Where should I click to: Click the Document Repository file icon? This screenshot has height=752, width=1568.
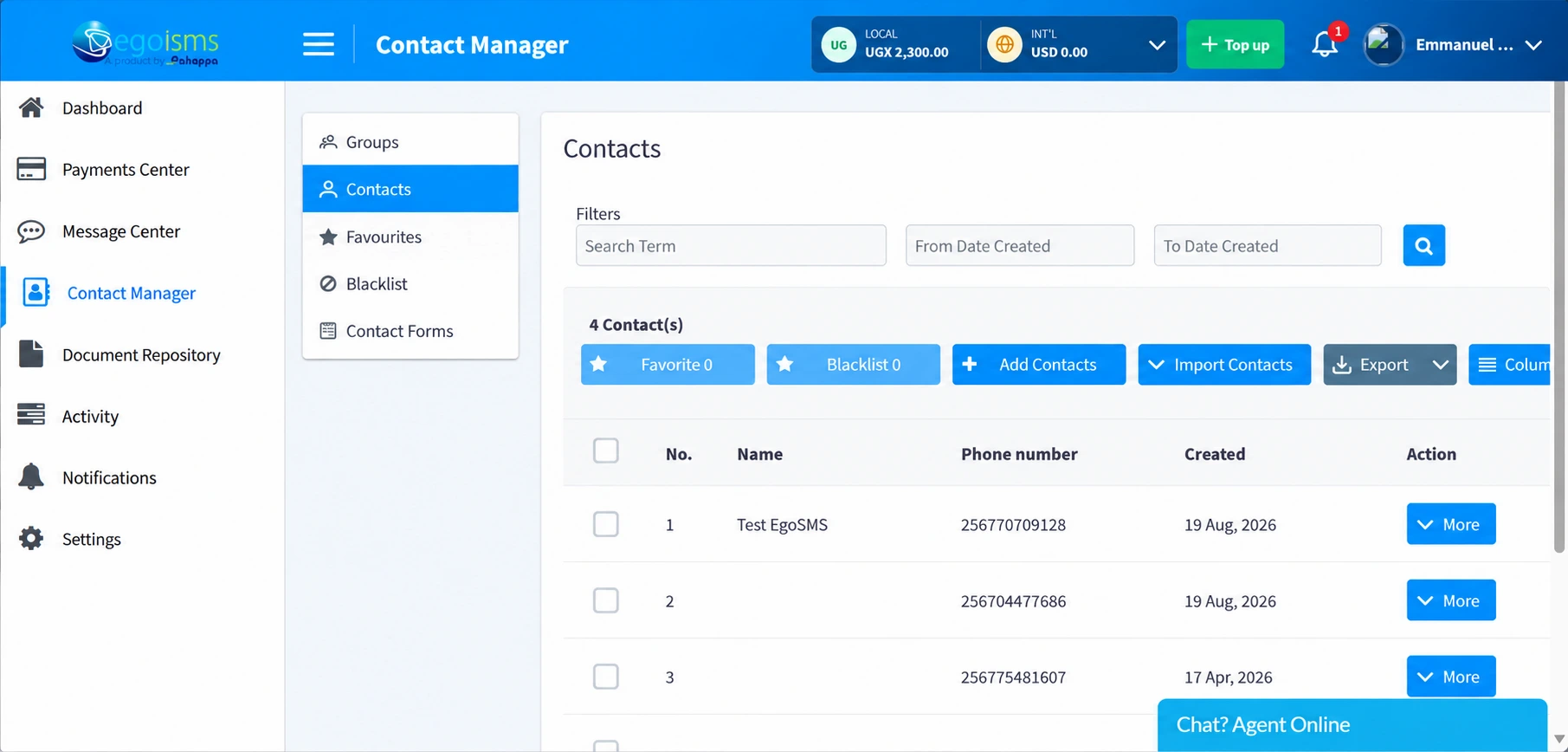point(31,354)
